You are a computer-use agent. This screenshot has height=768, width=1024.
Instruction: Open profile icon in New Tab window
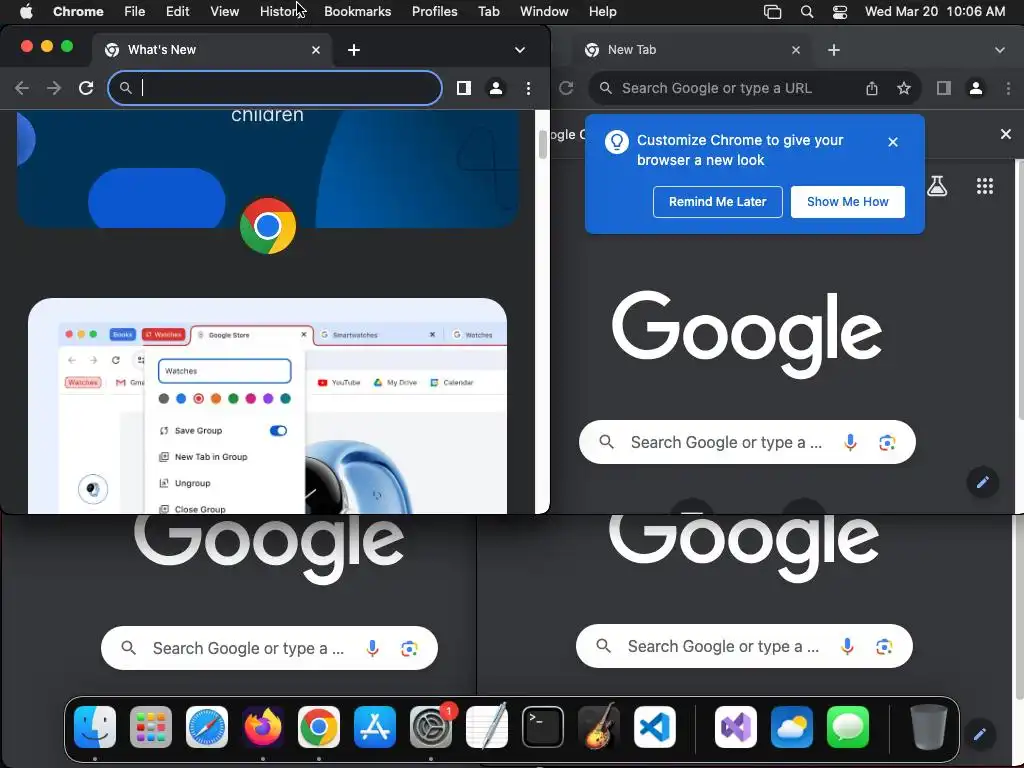point(976,88)
